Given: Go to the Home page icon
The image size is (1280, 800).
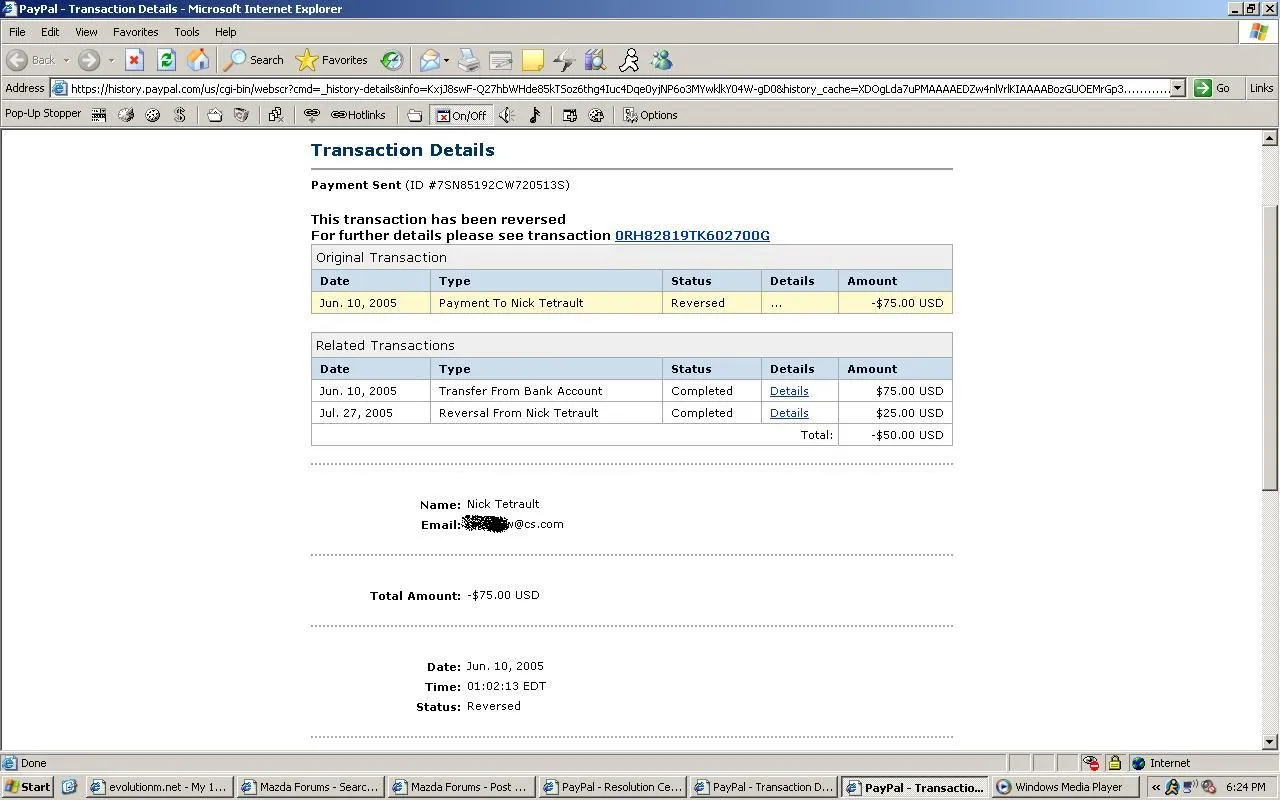Looking at the screenshot, I should tap(198, 60).
